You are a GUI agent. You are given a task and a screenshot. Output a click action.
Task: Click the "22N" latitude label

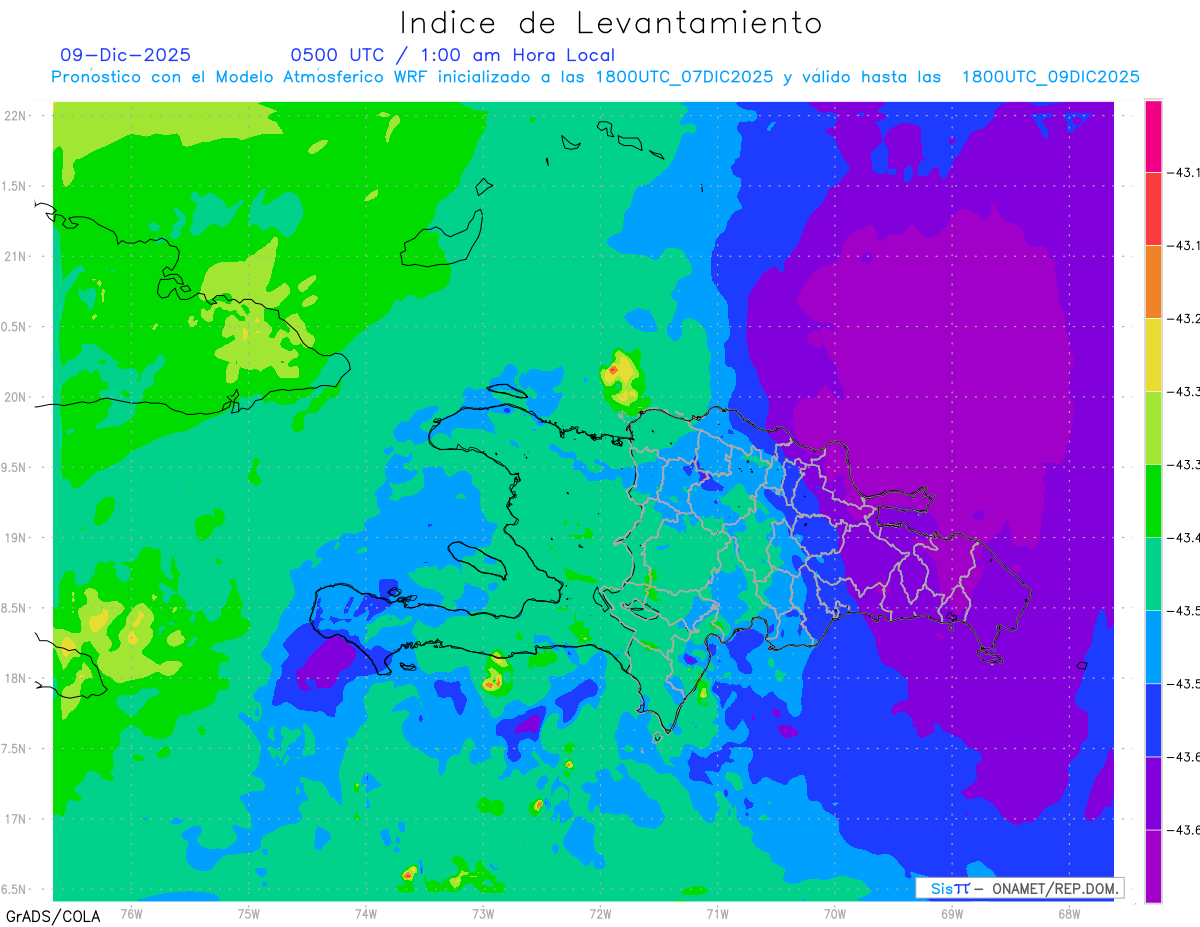(x=17, y=115)
